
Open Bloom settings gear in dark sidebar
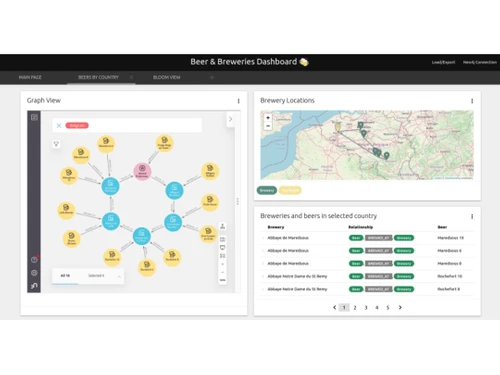click(x=34, y=273)
